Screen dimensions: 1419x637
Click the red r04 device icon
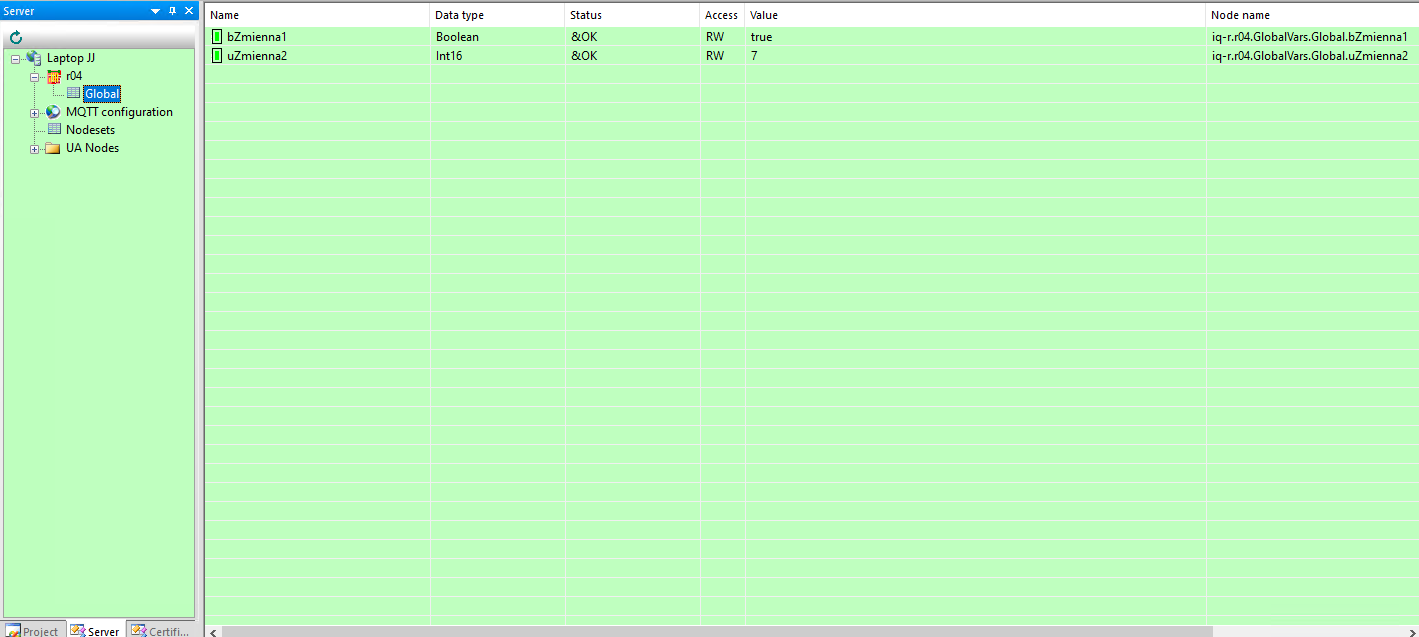(54, 76)
